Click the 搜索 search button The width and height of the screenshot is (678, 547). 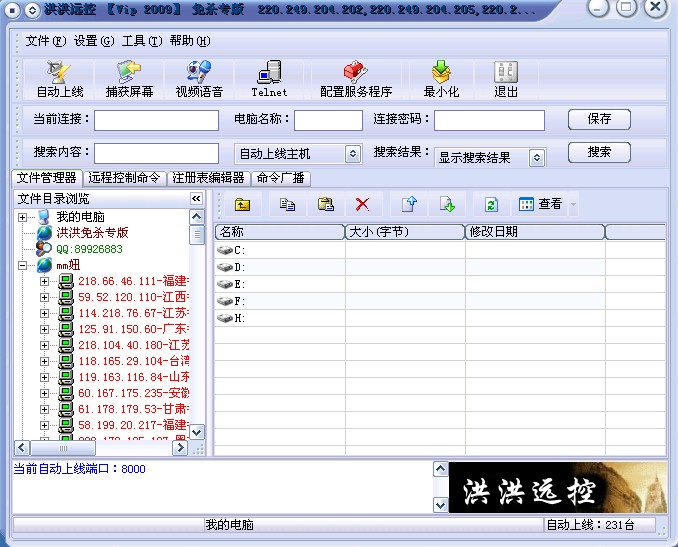pos(599,152)
